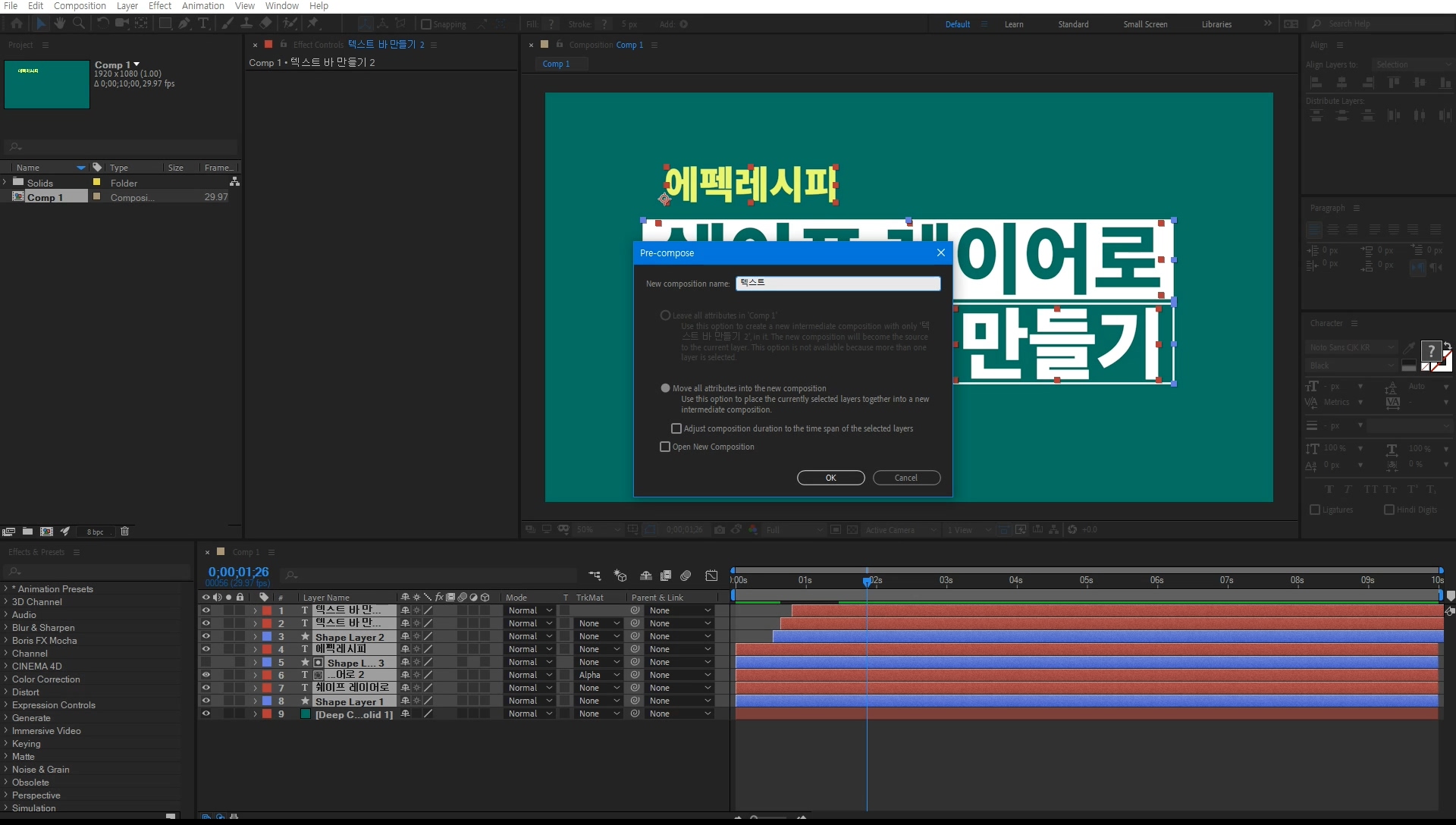
Task: Click the Graph Editor icon in timeline
Action: pyautogui.click(x=711, y=576)
